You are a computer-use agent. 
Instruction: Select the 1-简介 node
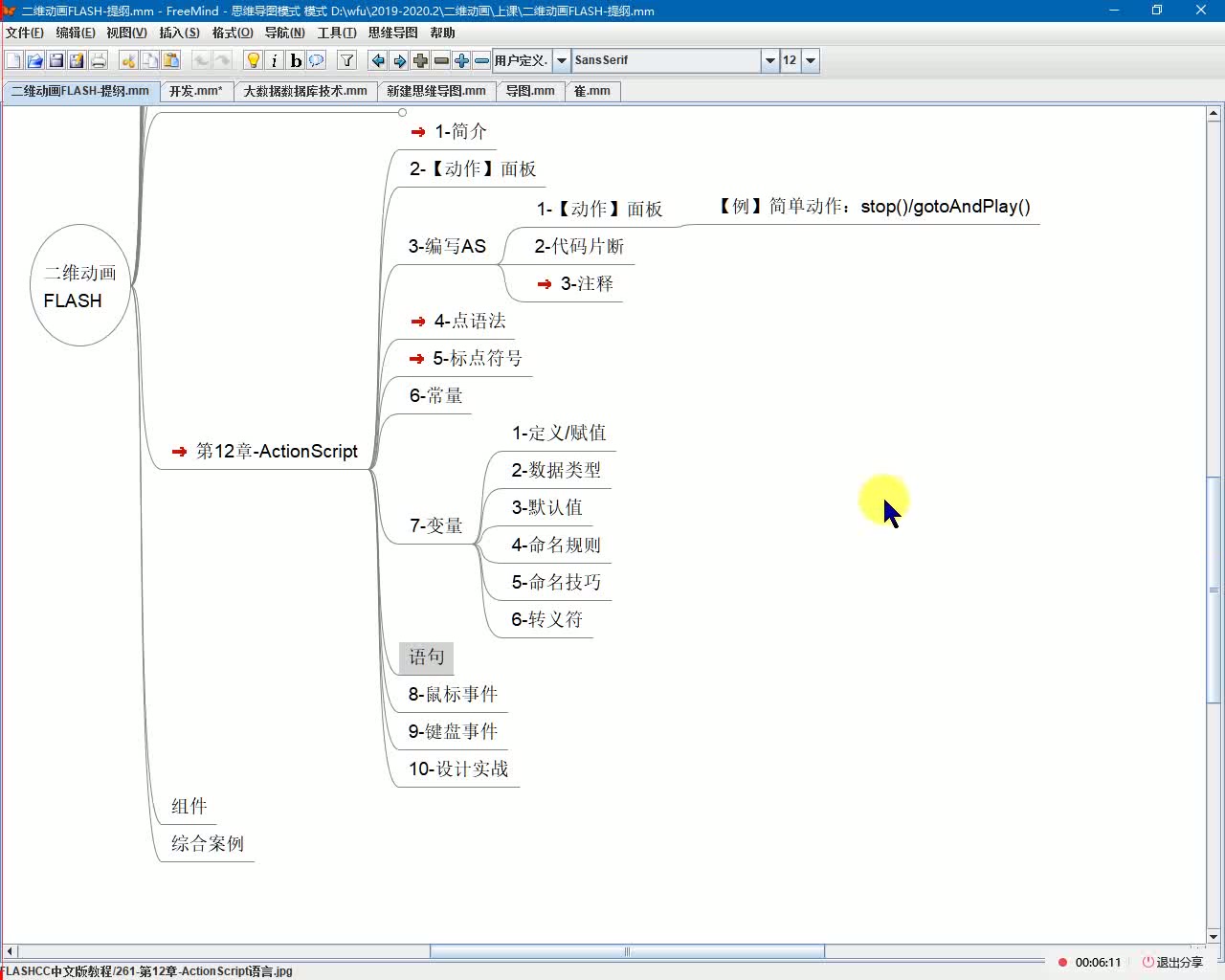pos(450,131)
